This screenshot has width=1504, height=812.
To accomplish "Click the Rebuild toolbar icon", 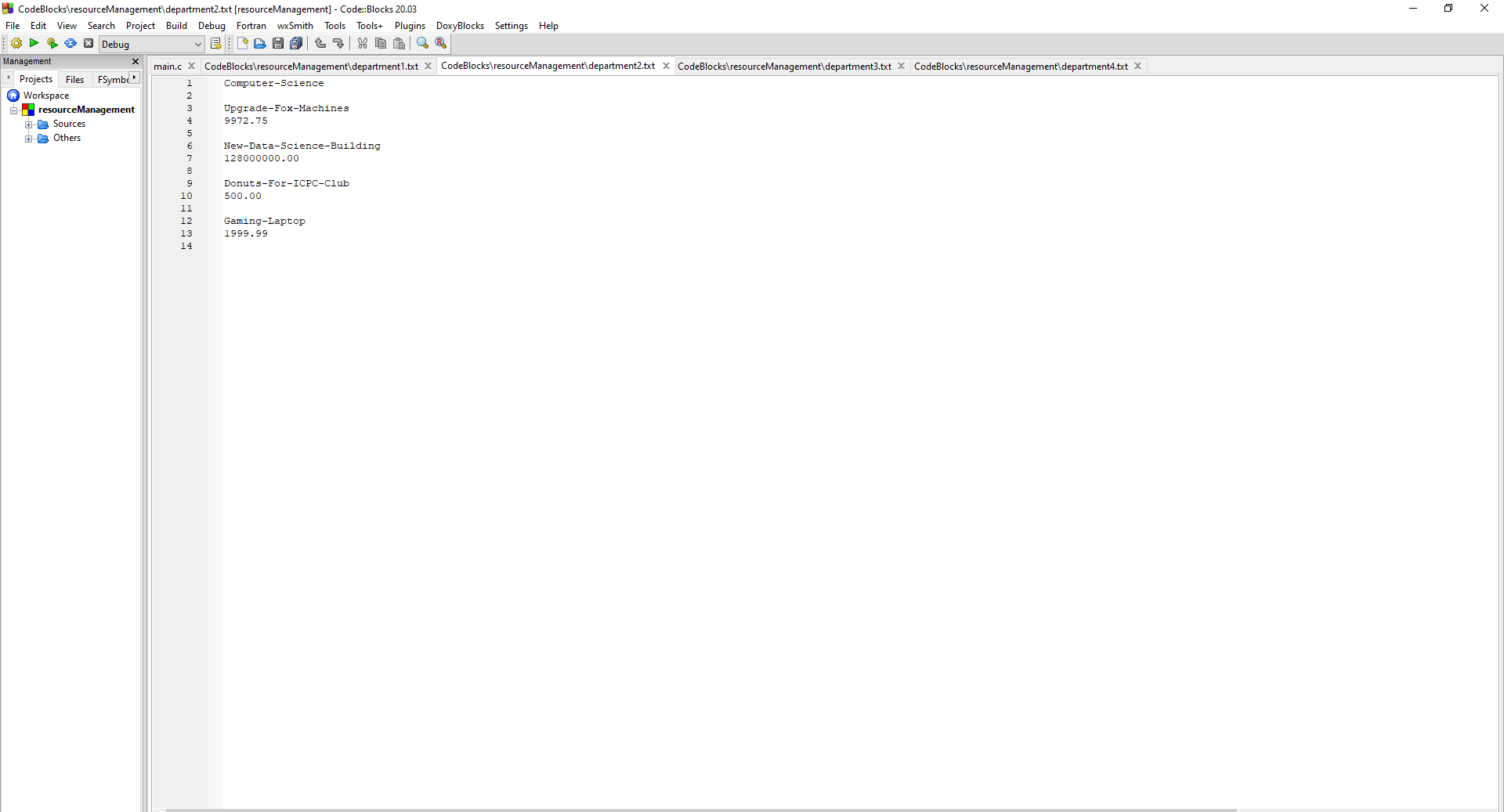I will [70, 43].
